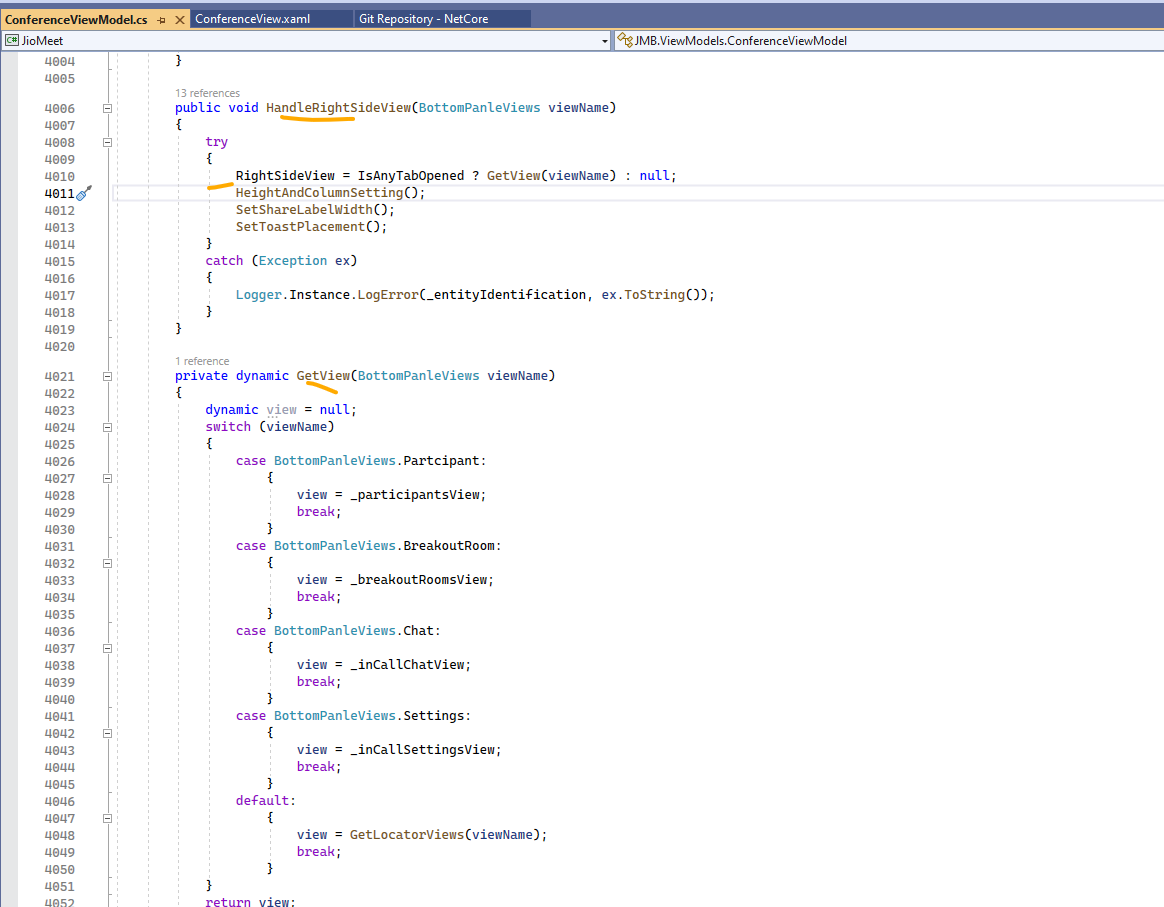Image resolution: width=1164 pixels, height=907 pixels.
Task: Click the class icon before JMB.ViewModels.ConferenceViewModel
Action: pos(623,40)
